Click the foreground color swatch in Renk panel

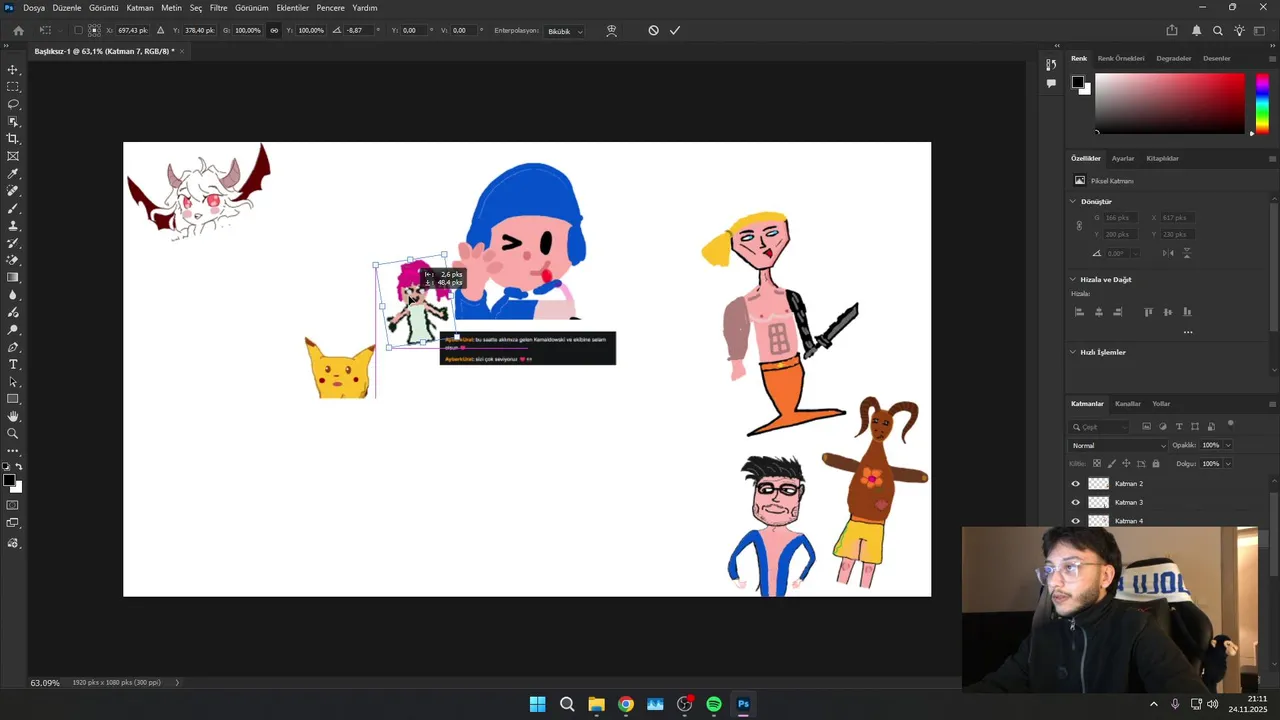click(1078, 82)
